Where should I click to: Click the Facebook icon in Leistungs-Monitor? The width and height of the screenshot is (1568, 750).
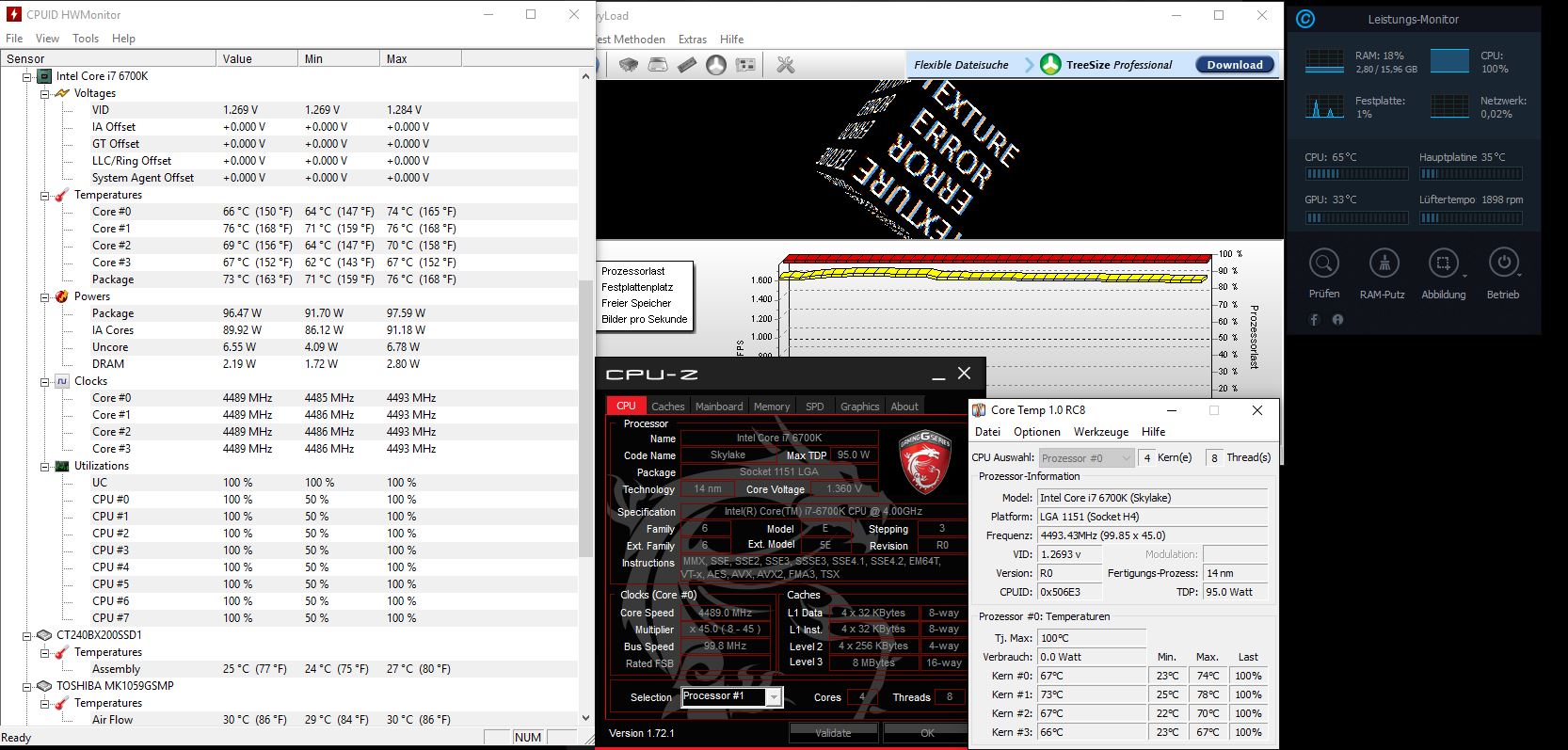[x=1315, y=320]
